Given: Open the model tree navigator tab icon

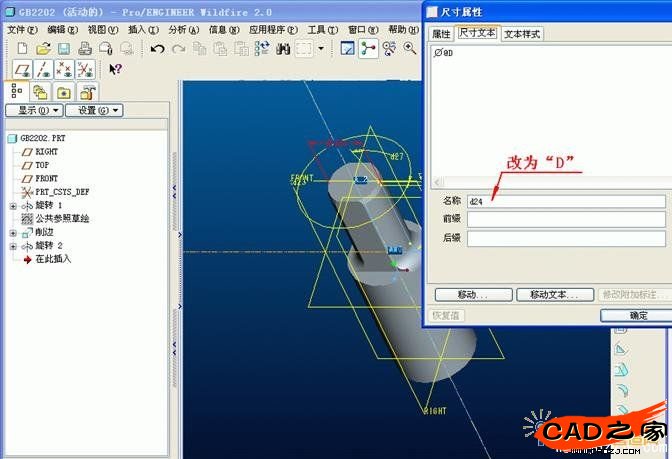Looking at the screenshot, I should [17, 92].
